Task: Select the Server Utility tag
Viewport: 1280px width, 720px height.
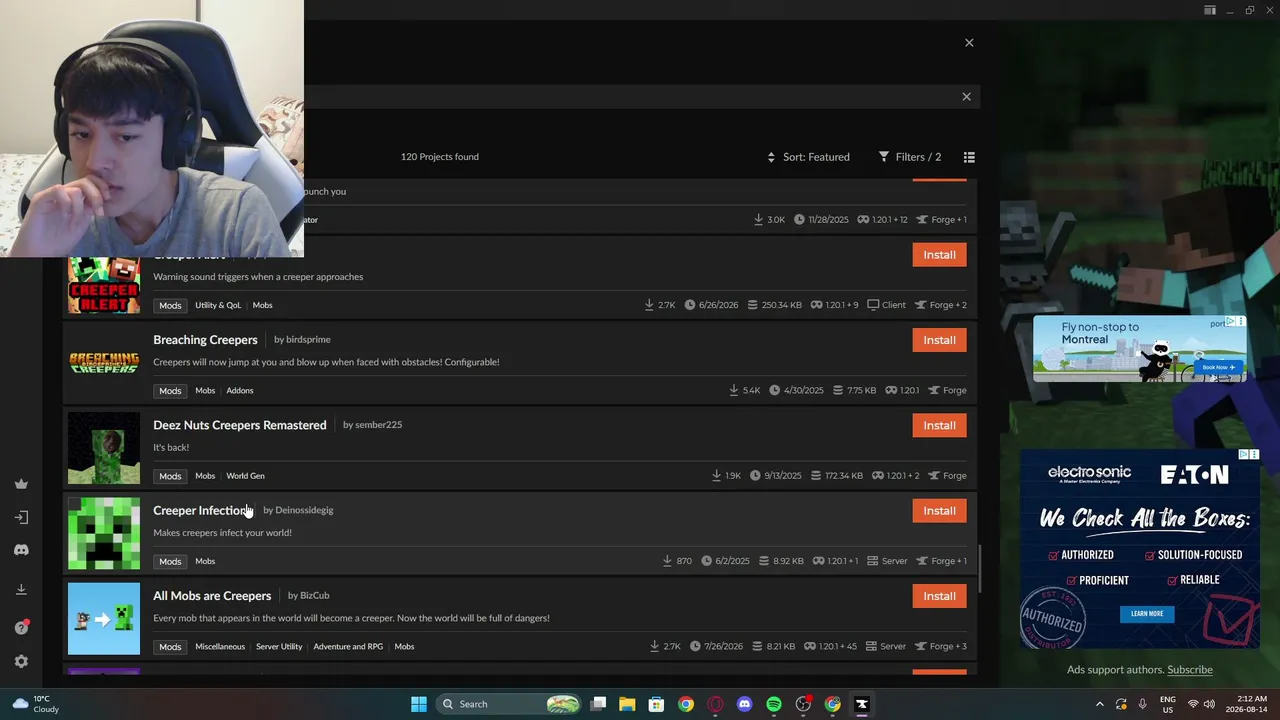Action: [279, 647]
